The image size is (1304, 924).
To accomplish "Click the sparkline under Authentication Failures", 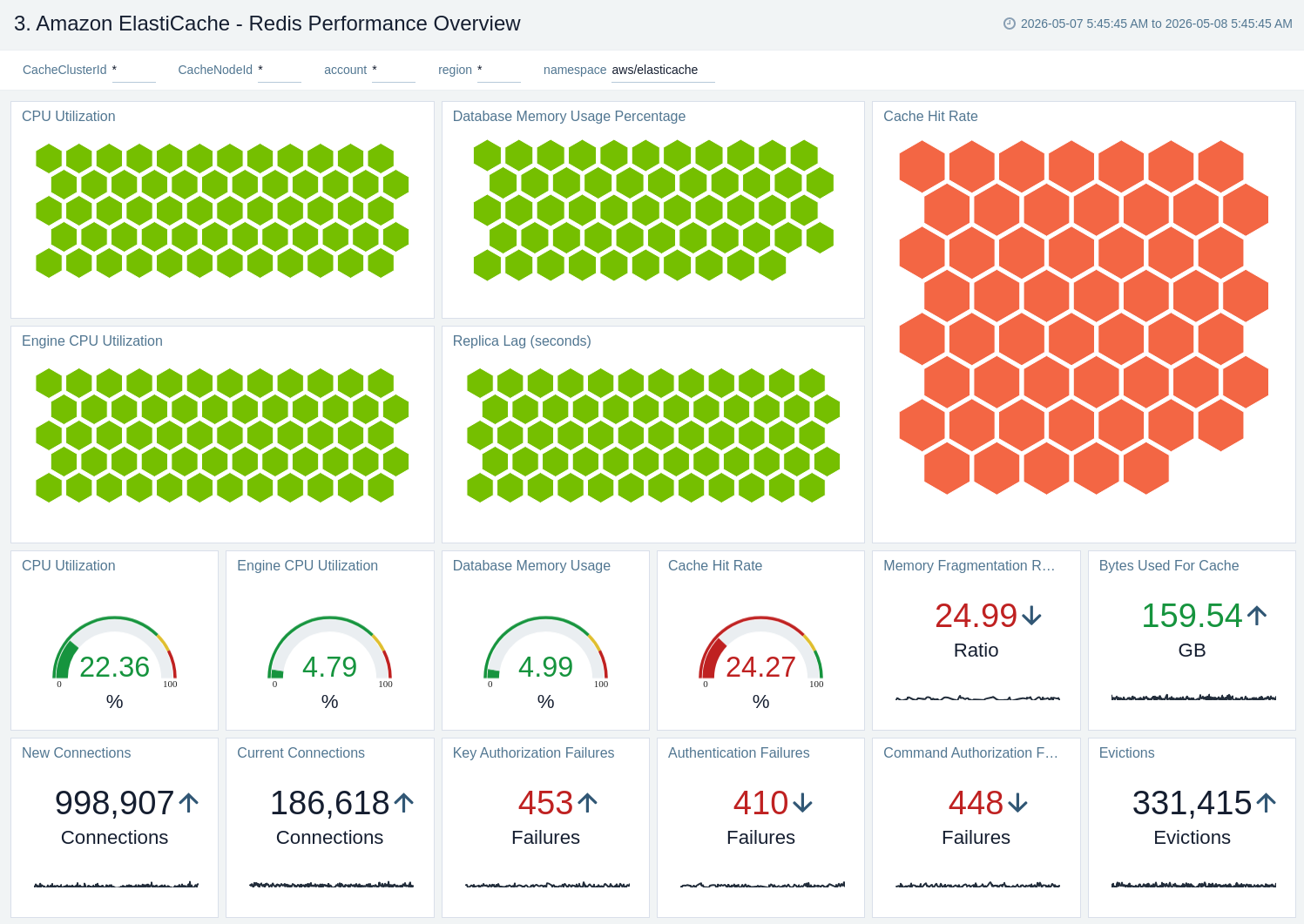I will point(762,885).
